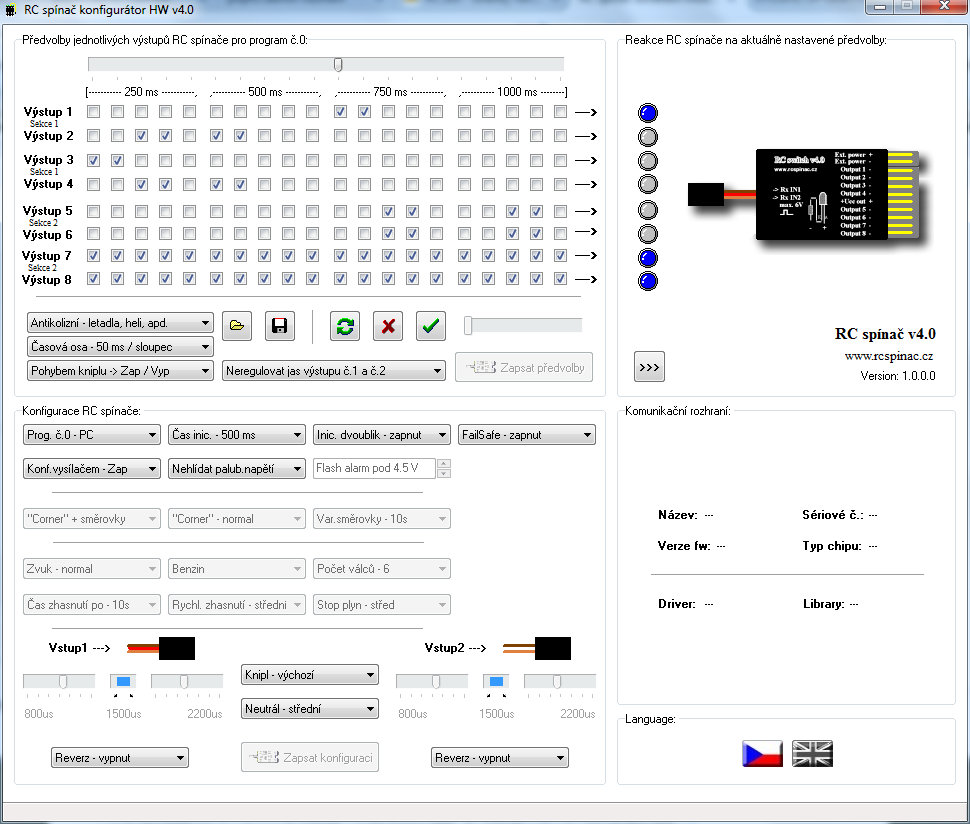Screen dimensions: 970x824
Task: Open the Konf.vysílačem - Zap dropdown
Action: tap(92, 469)
